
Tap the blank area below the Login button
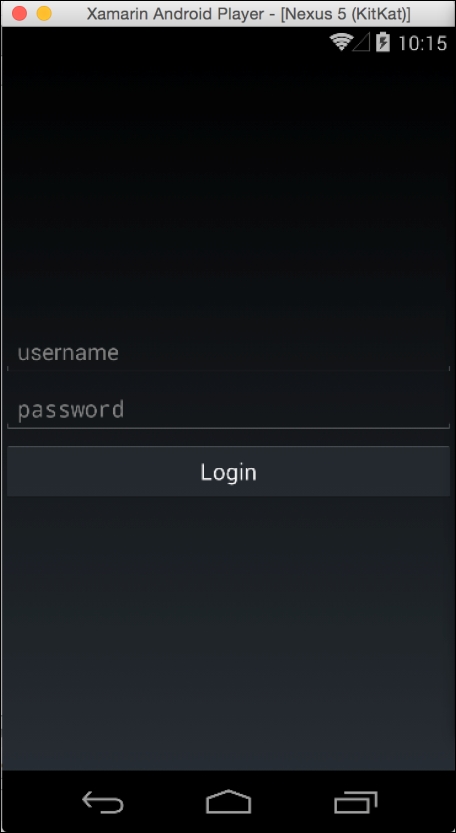[x=229, y=632]
